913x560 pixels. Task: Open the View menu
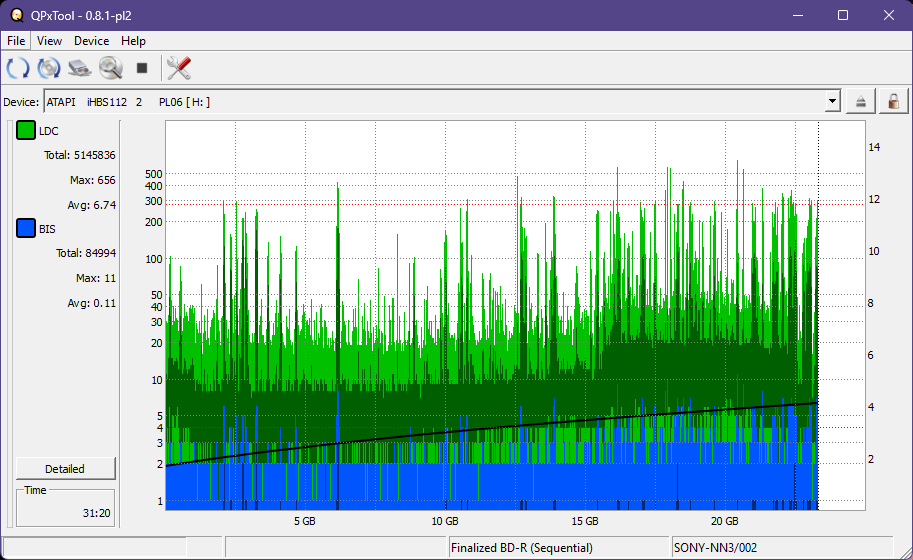tap(49, 41)
